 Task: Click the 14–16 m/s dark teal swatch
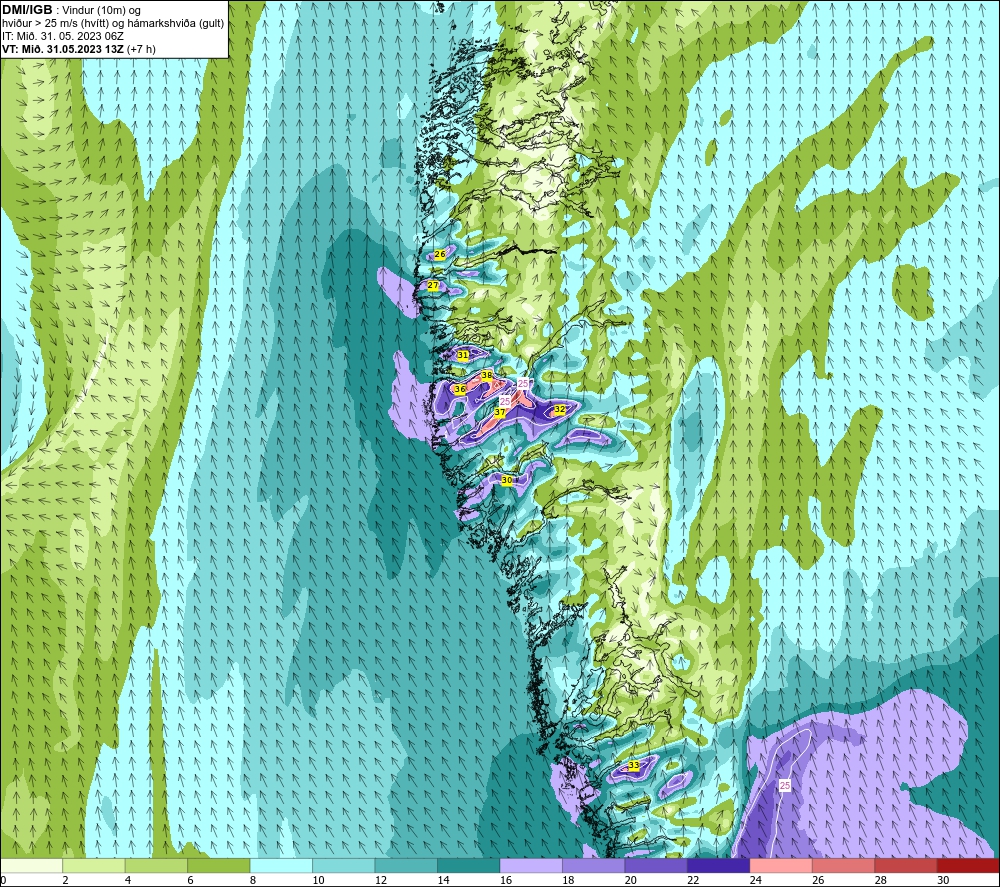coord(469,865)
